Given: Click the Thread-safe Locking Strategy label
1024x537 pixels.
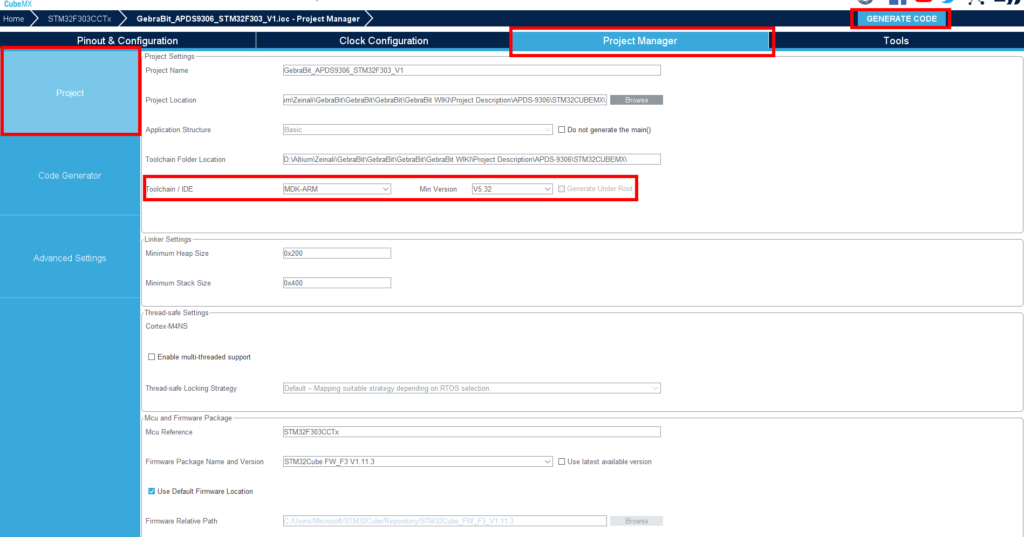Looking at the screenshot, I should click(191, 388).
